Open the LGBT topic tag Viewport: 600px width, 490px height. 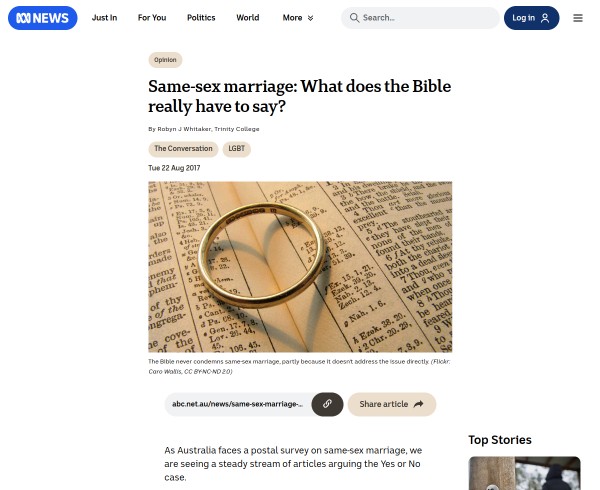(x=236, y=149)
